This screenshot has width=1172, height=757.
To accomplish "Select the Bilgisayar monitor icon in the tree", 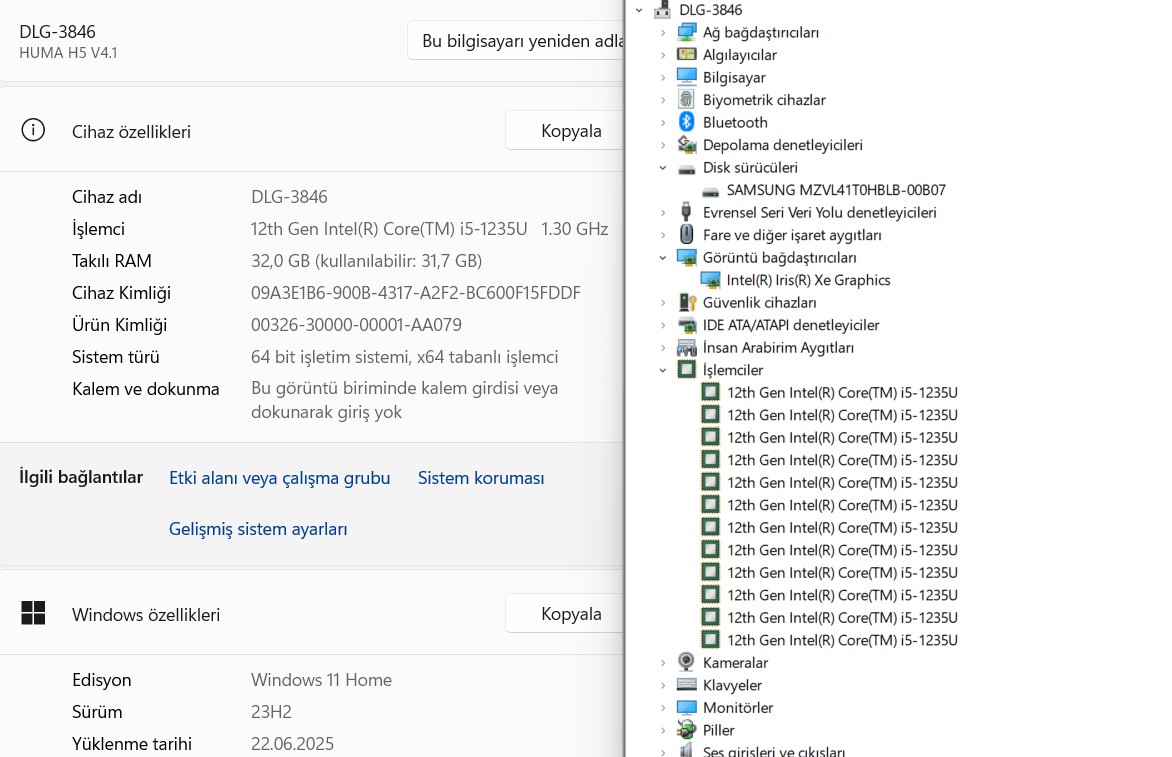I will [x=686, y=77].
